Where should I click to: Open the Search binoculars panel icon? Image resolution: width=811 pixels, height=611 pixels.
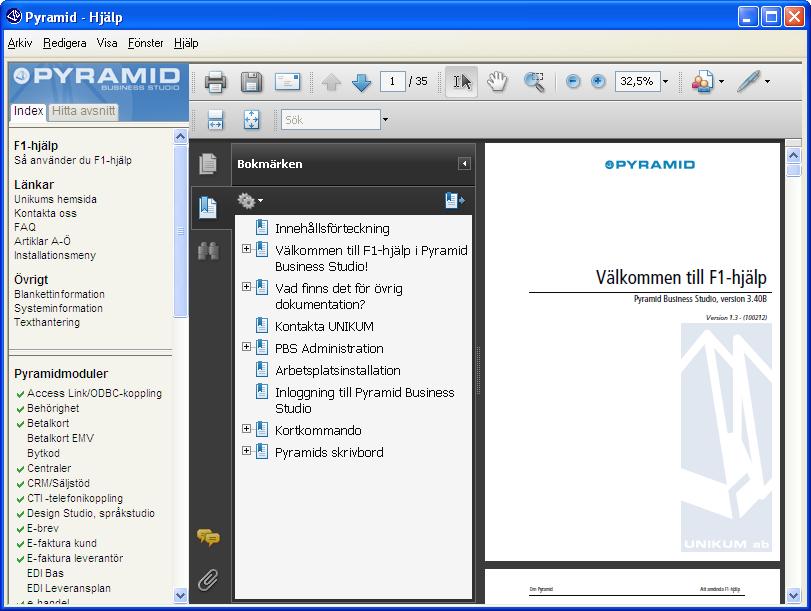(x=208, y=251)
